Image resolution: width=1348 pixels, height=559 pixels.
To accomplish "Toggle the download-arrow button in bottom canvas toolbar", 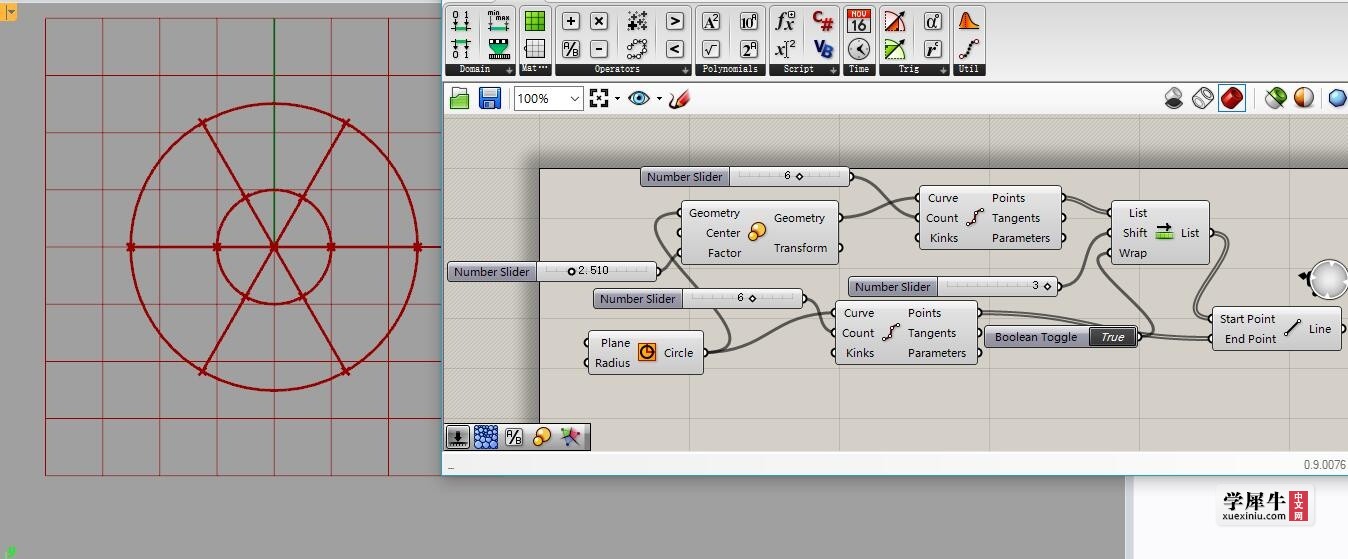I will coord(458,437).
